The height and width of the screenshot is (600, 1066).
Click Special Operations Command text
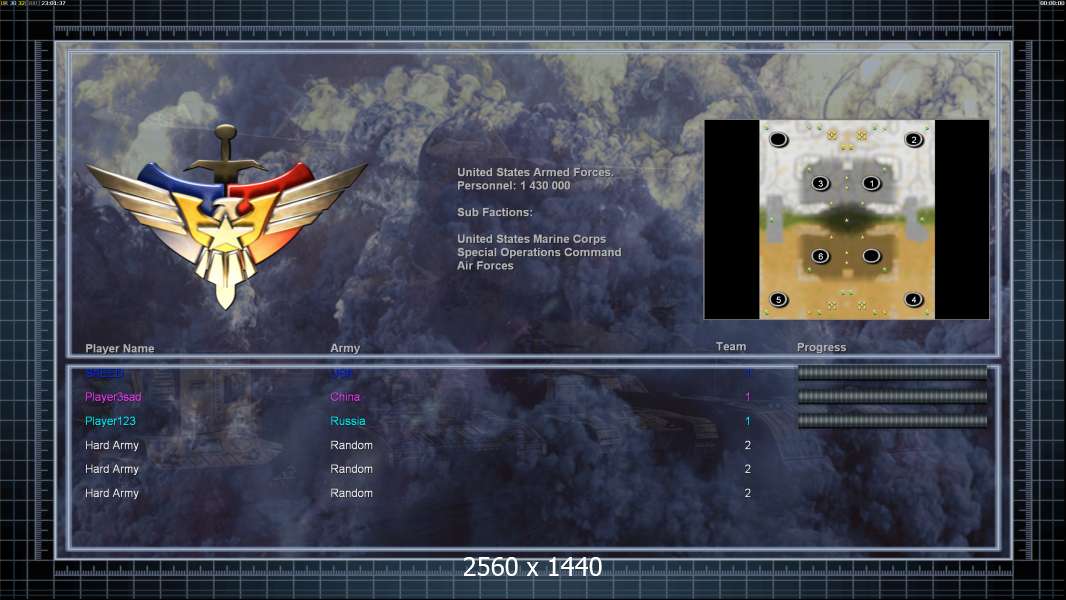pyautogui.click(x=539, y=252)
